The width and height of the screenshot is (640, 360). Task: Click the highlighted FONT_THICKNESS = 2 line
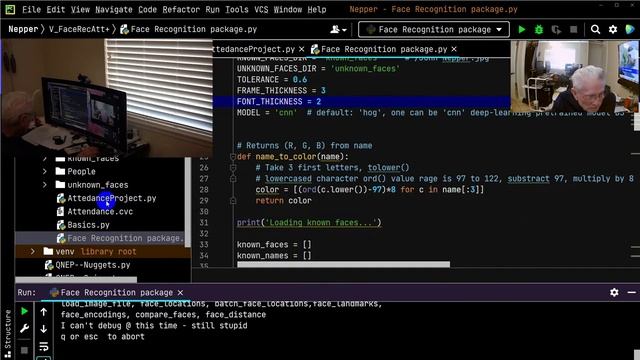pyautogui.click(x=361, y=102)
